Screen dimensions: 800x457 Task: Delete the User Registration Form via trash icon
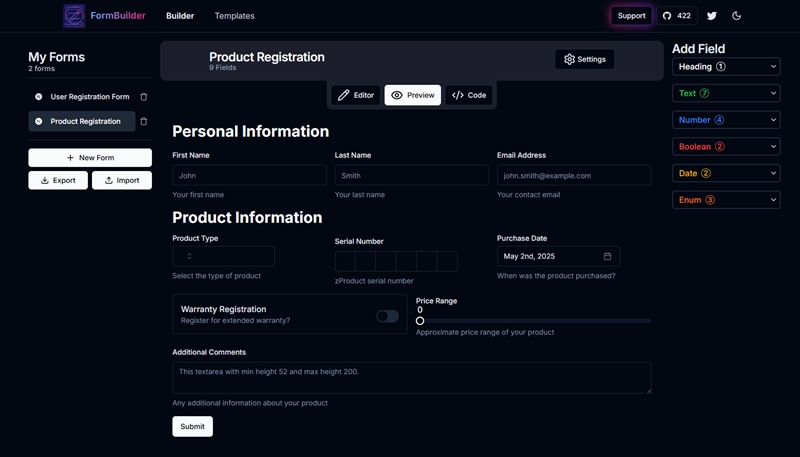point(144,97)
